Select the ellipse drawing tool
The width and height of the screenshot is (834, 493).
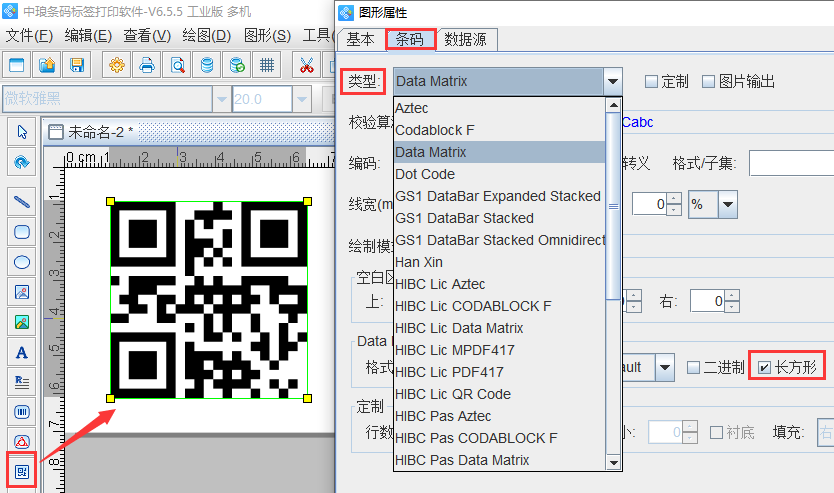click(21, 262)
